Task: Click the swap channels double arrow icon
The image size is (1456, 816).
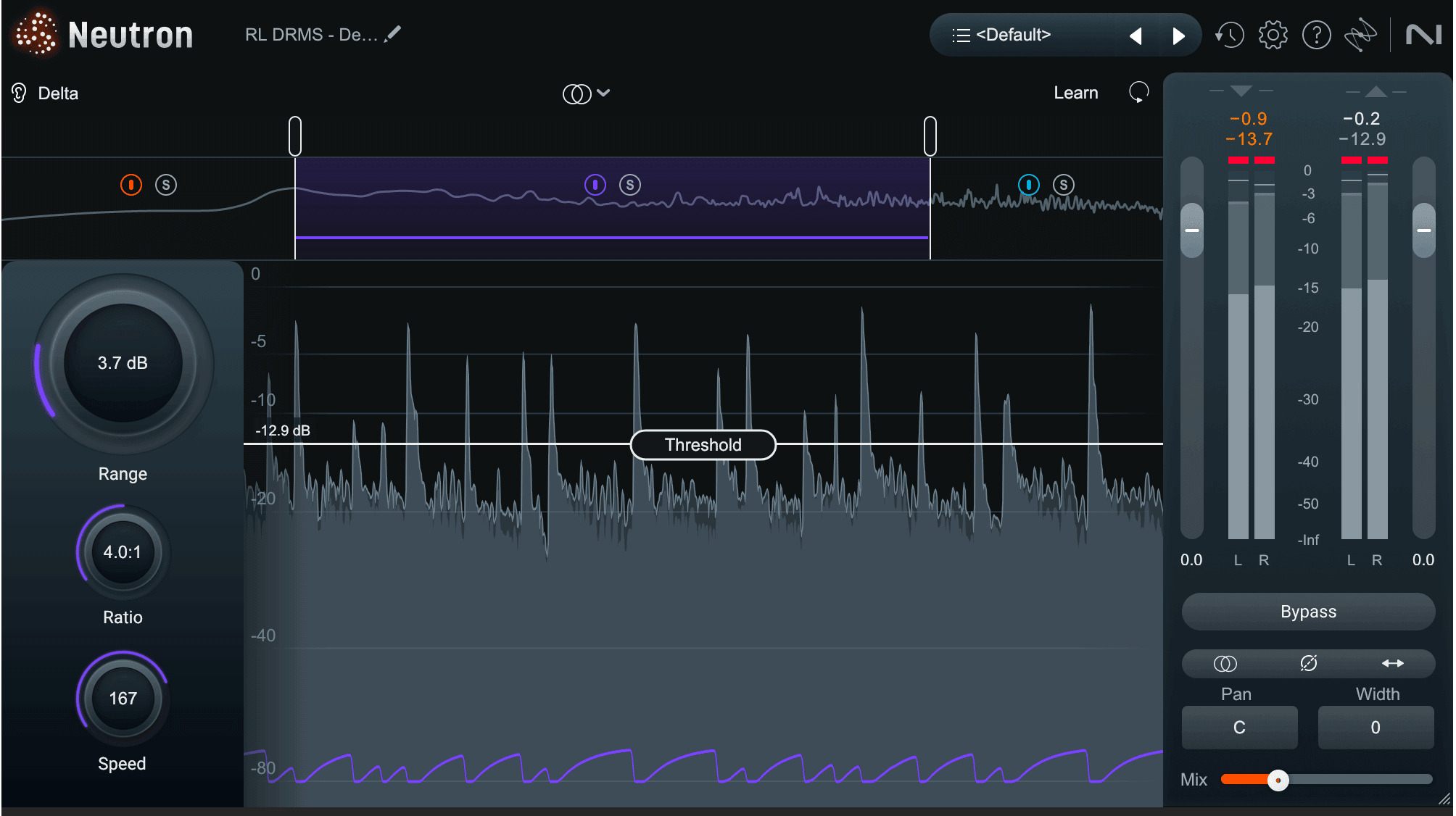Action: 1393,663
